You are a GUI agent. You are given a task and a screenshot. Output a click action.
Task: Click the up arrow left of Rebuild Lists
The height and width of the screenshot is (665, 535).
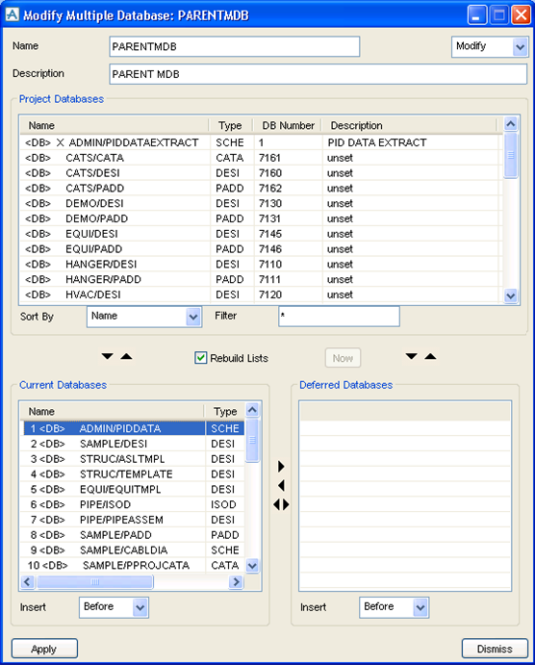click(x=126, y=356)
